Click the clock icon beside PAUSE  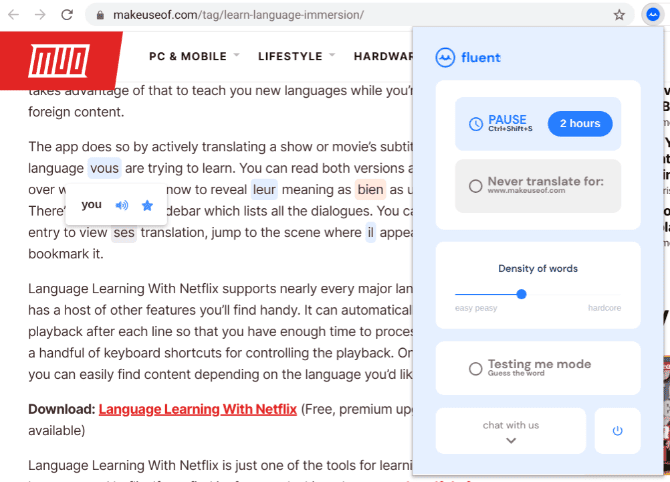tap(476, 124)
